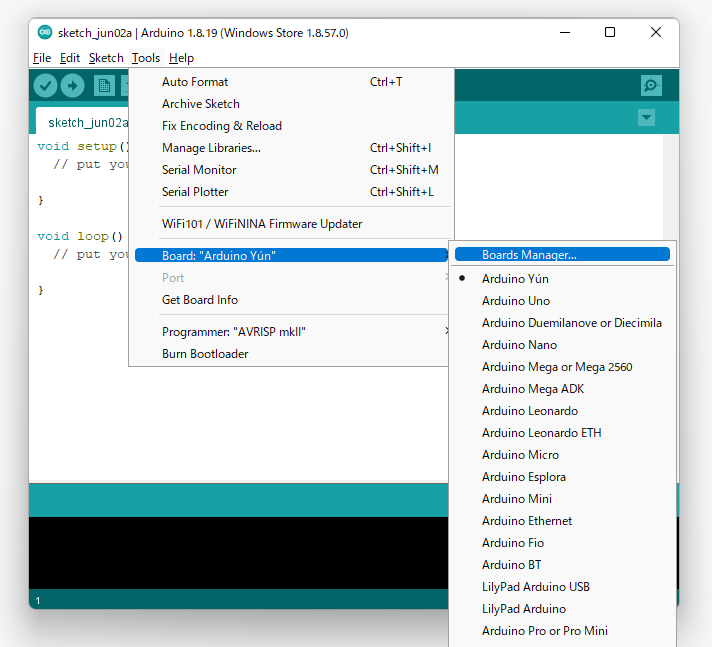Close the Arduino IDE window
This screenshot has width=712, height=647.
point(656,32)
